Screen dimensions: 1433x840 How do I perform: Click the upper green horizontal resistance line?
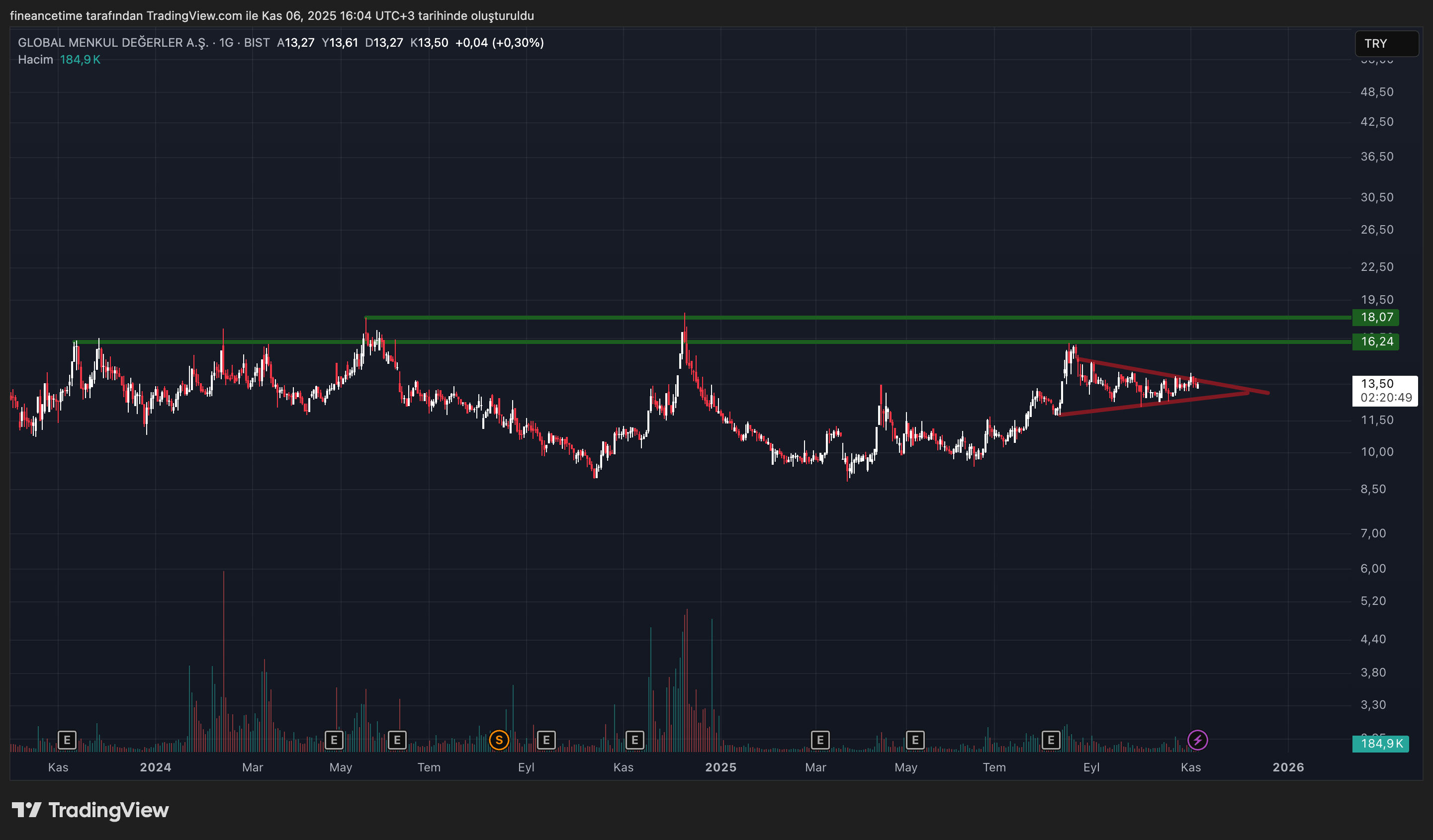853,317
